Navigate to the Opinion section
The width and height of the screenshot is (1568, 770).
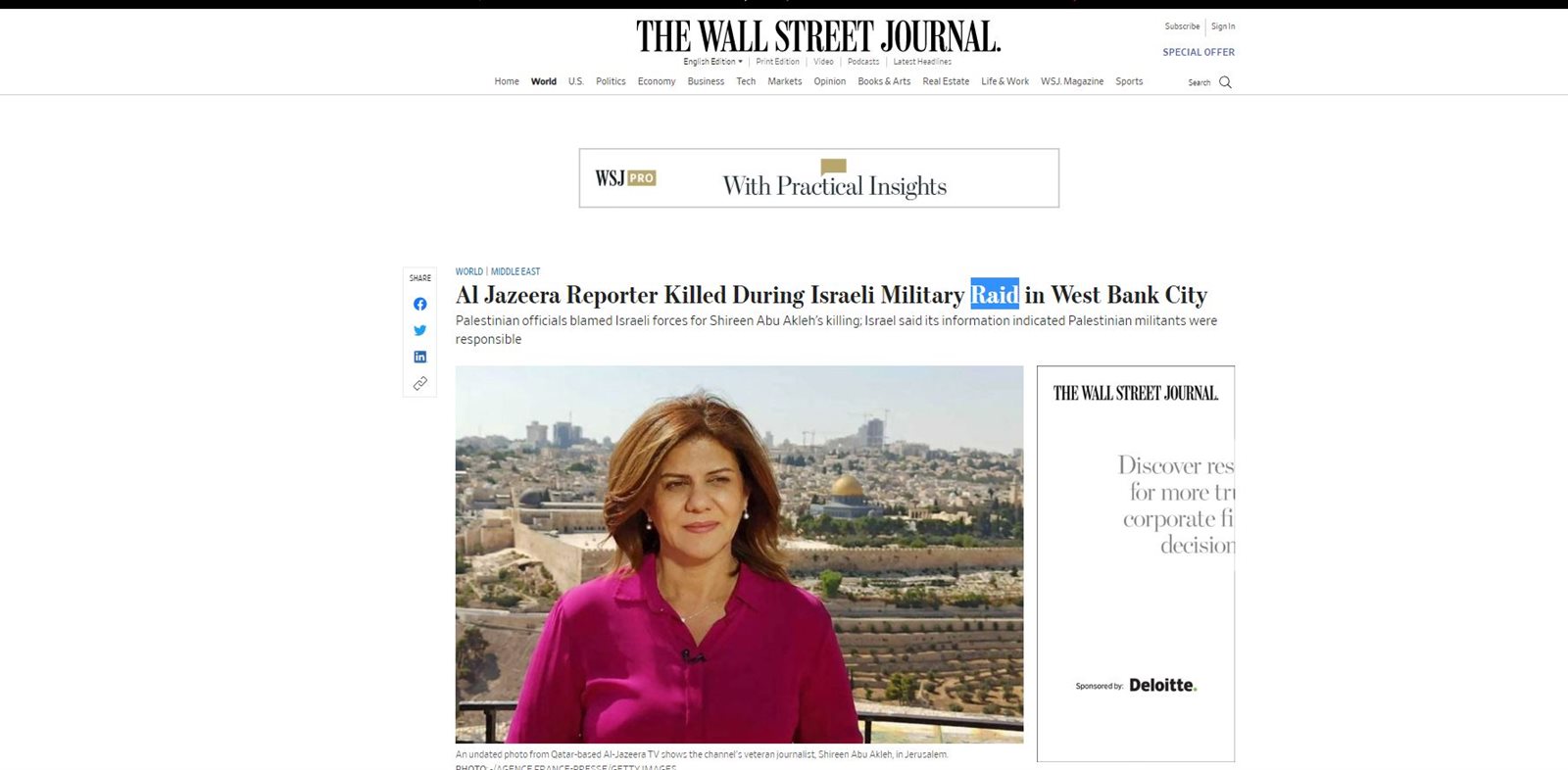pos(829,81)
